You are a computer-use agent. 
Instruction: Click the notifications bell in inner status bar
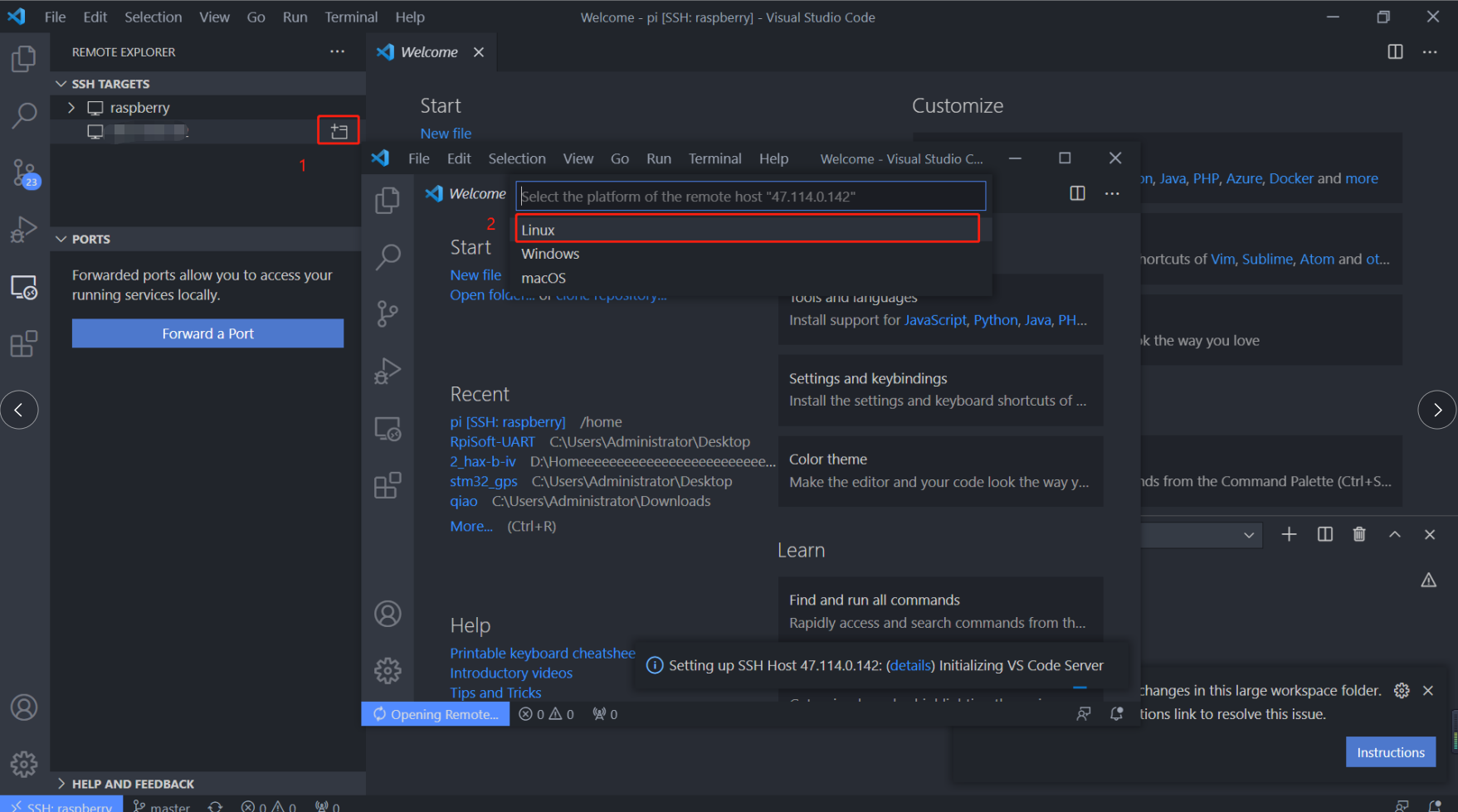pyautogui.click(x=1117, y=713)
